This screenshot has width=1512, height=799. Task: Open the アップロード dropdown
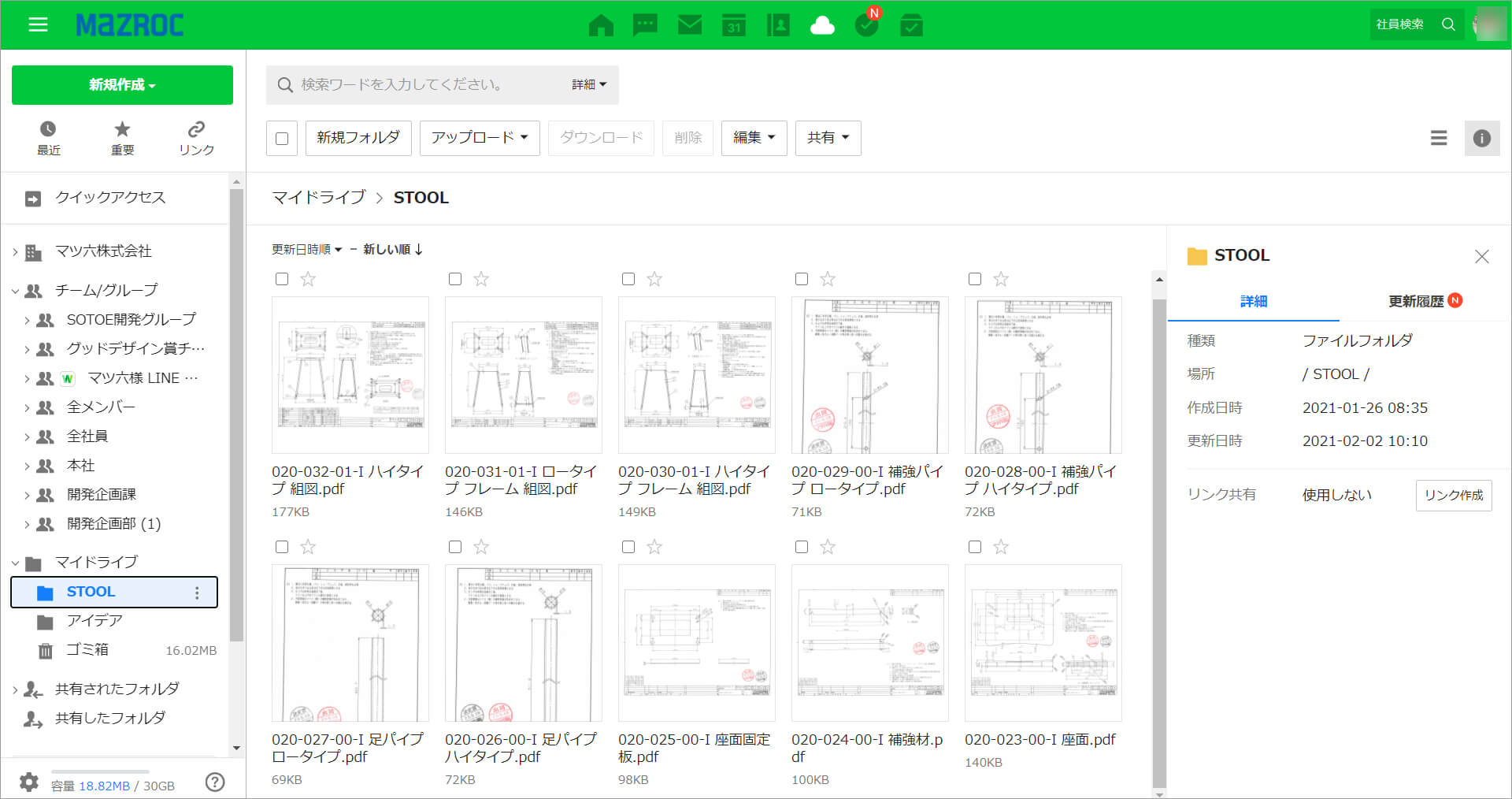tap(479, 138)
